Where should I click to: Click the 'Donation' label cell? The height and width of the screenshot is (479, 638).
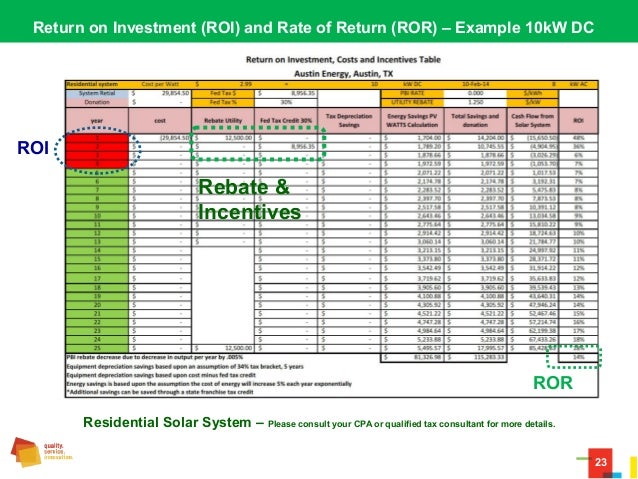[97, 102]
